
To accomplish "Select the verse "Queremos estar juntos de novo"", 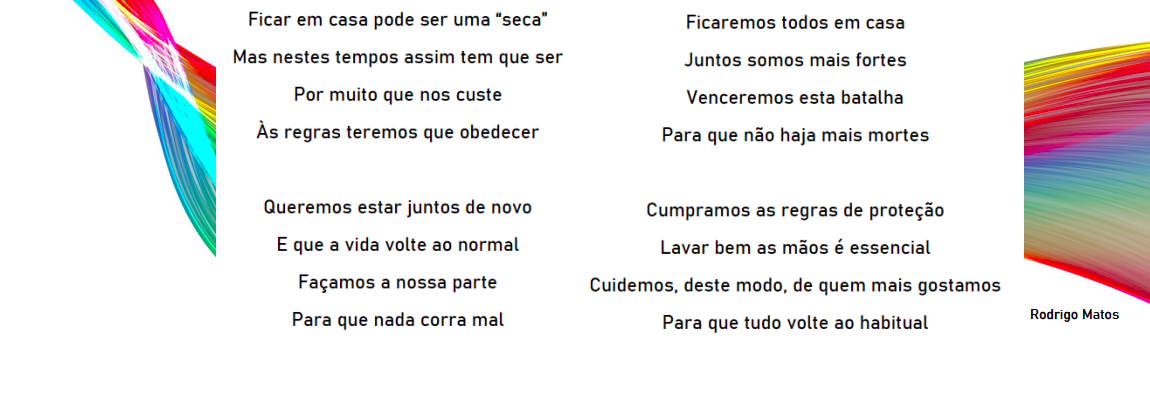I will 398,208.
